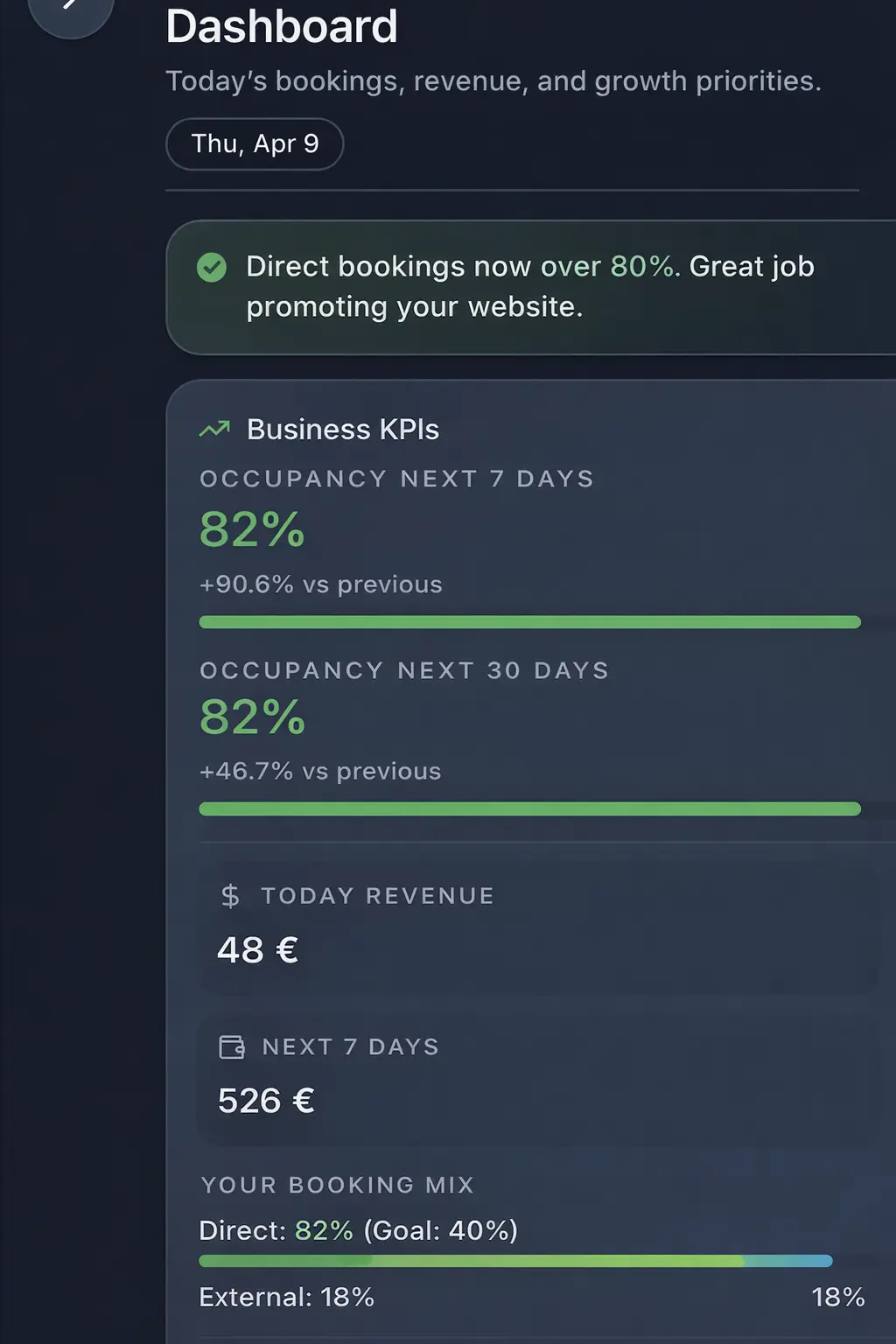
Task: Click the 82% occupancy figure
Action: pos(251,529)
